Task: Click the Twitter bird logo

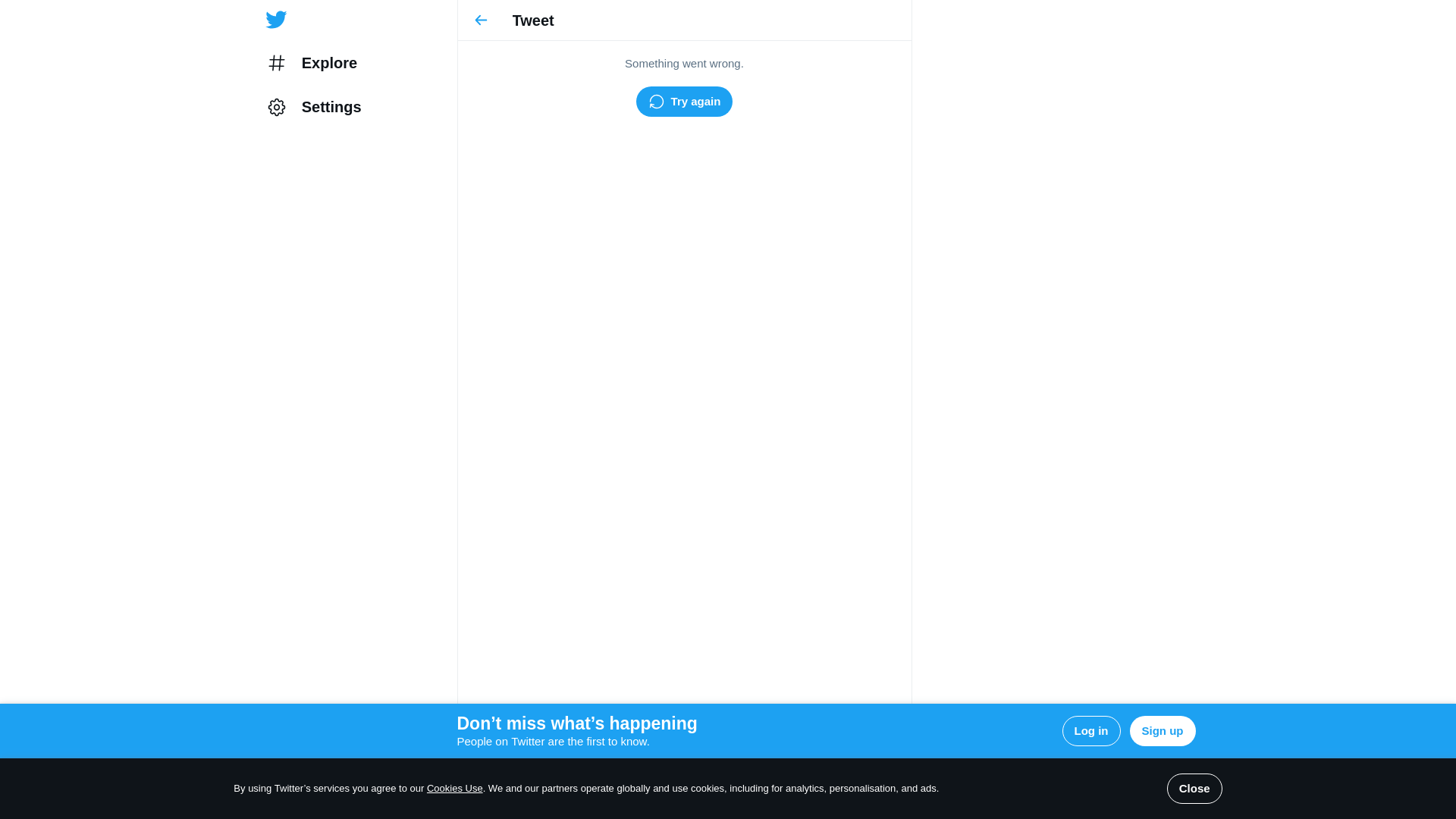Action: click(x=276, y=20)
